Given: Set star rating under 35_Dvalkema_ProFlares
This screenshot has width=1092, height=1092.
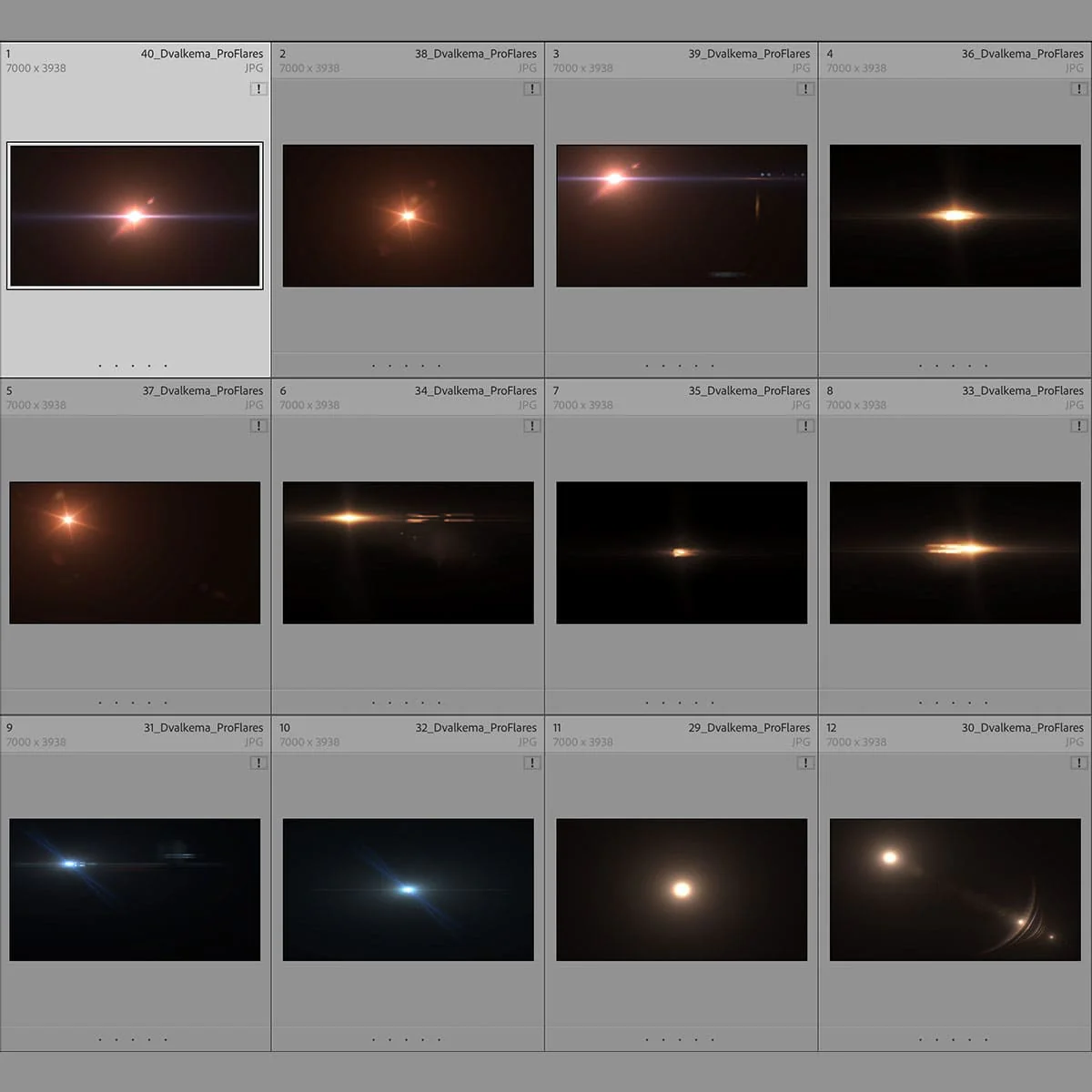Looking at the screenshot, I should [680, 703].
